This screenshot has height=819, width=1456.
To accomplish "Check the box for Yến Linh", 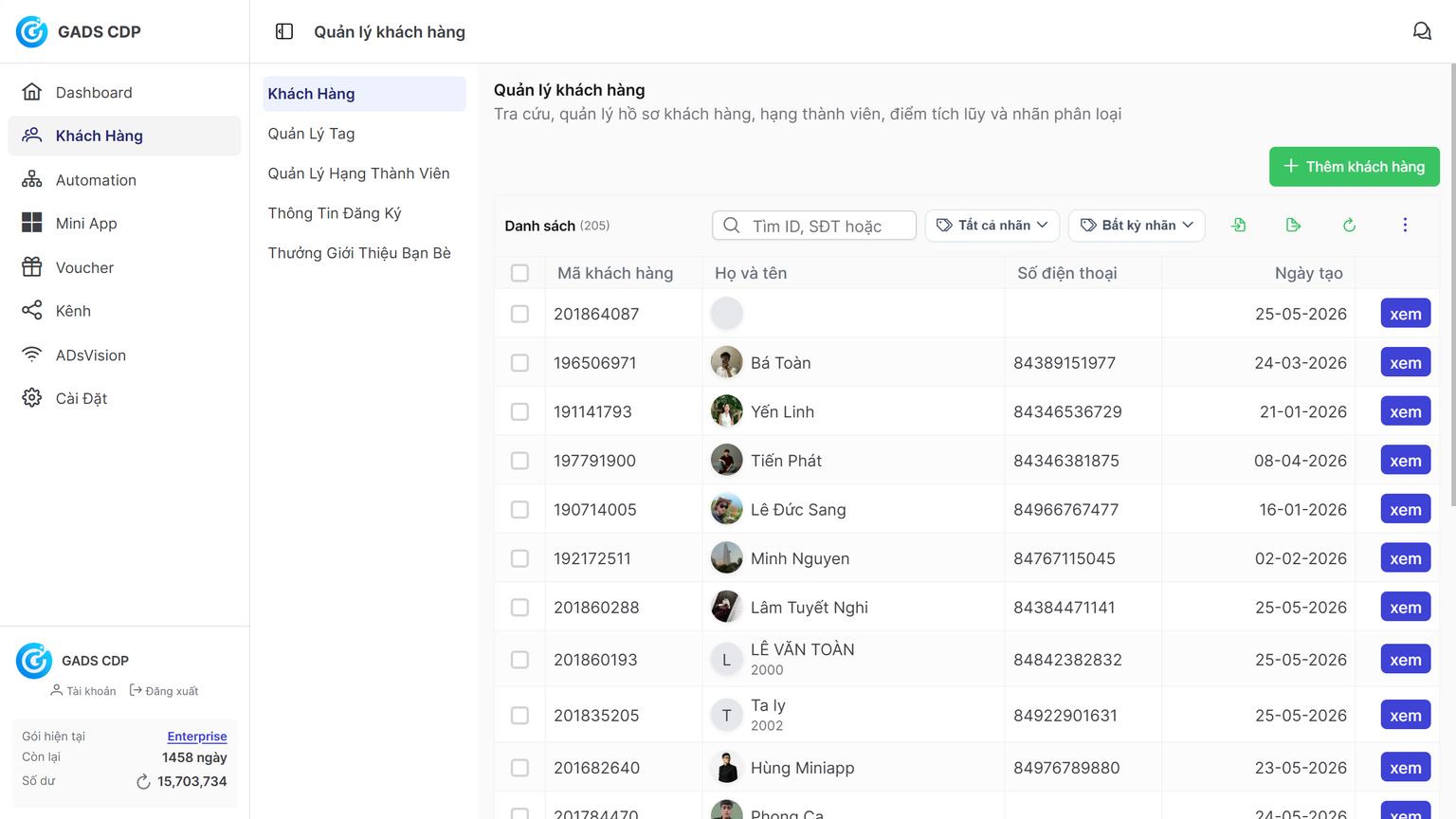I will pos(519,411).
